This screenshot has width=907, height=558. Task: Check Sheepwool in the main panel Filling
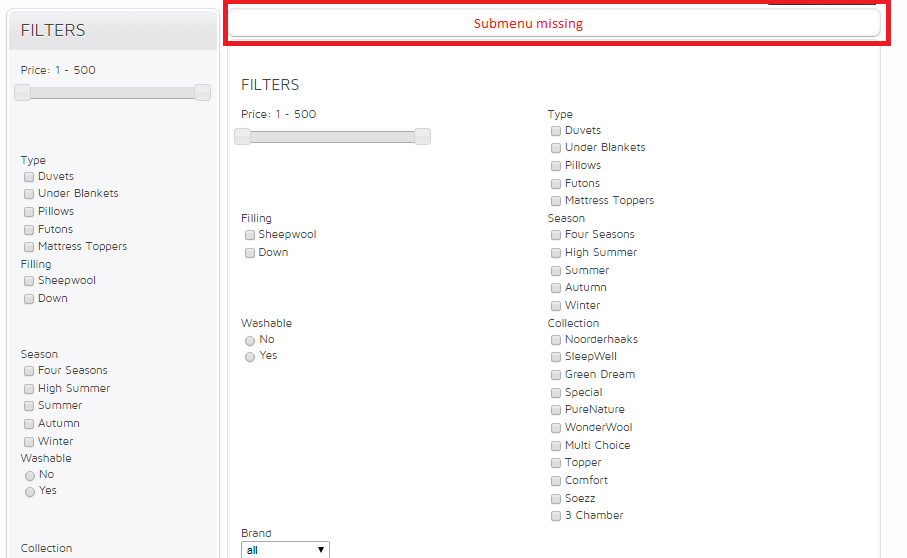pyautogui.click(x=250, y=235)
